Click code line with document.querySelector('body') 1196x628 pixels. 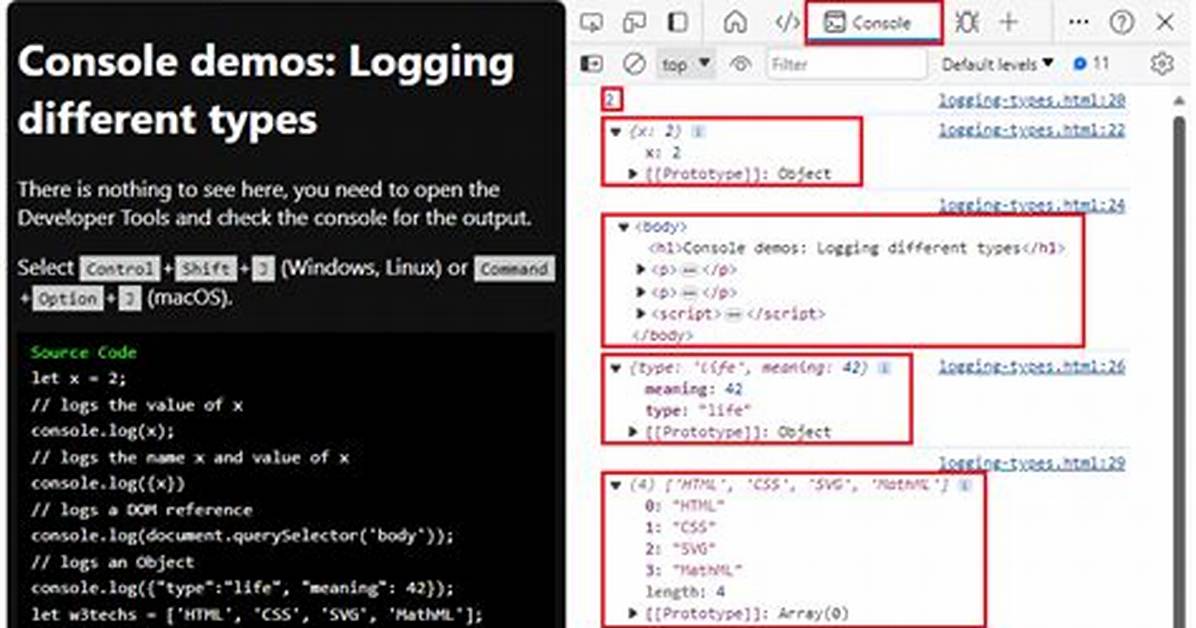243,536
